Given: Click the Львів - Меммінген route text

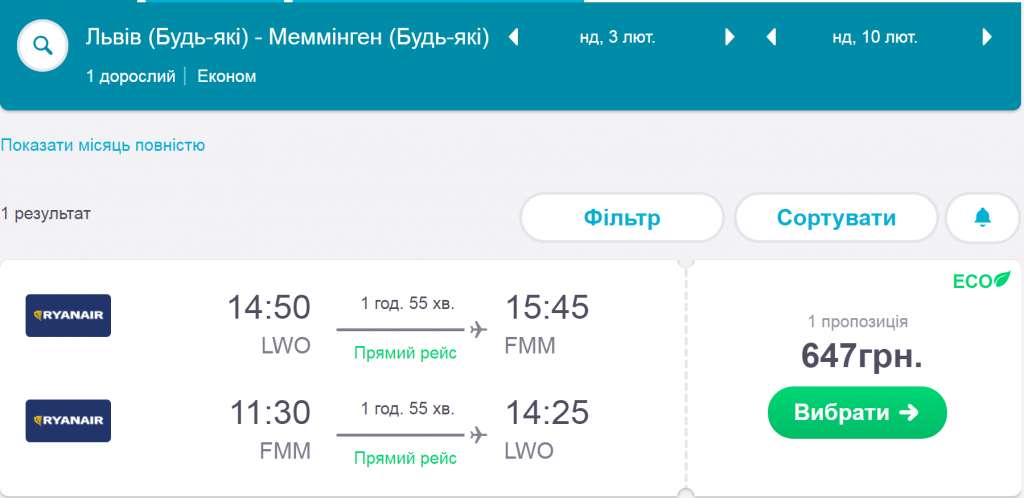Looking at the screenshot, I should tap(288, 38).
